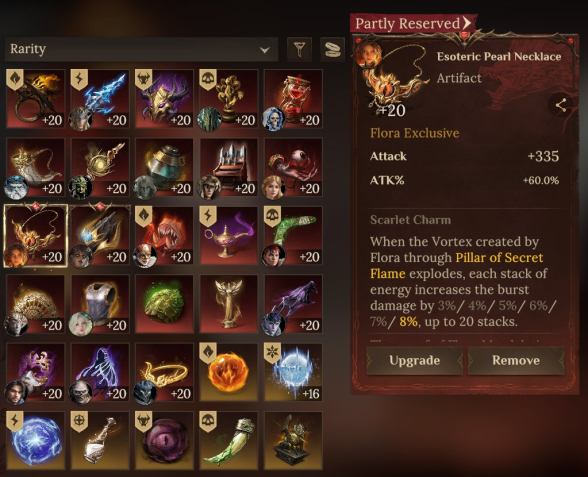Click the Remove button
588x477 pixels.
tap(516, 360)
